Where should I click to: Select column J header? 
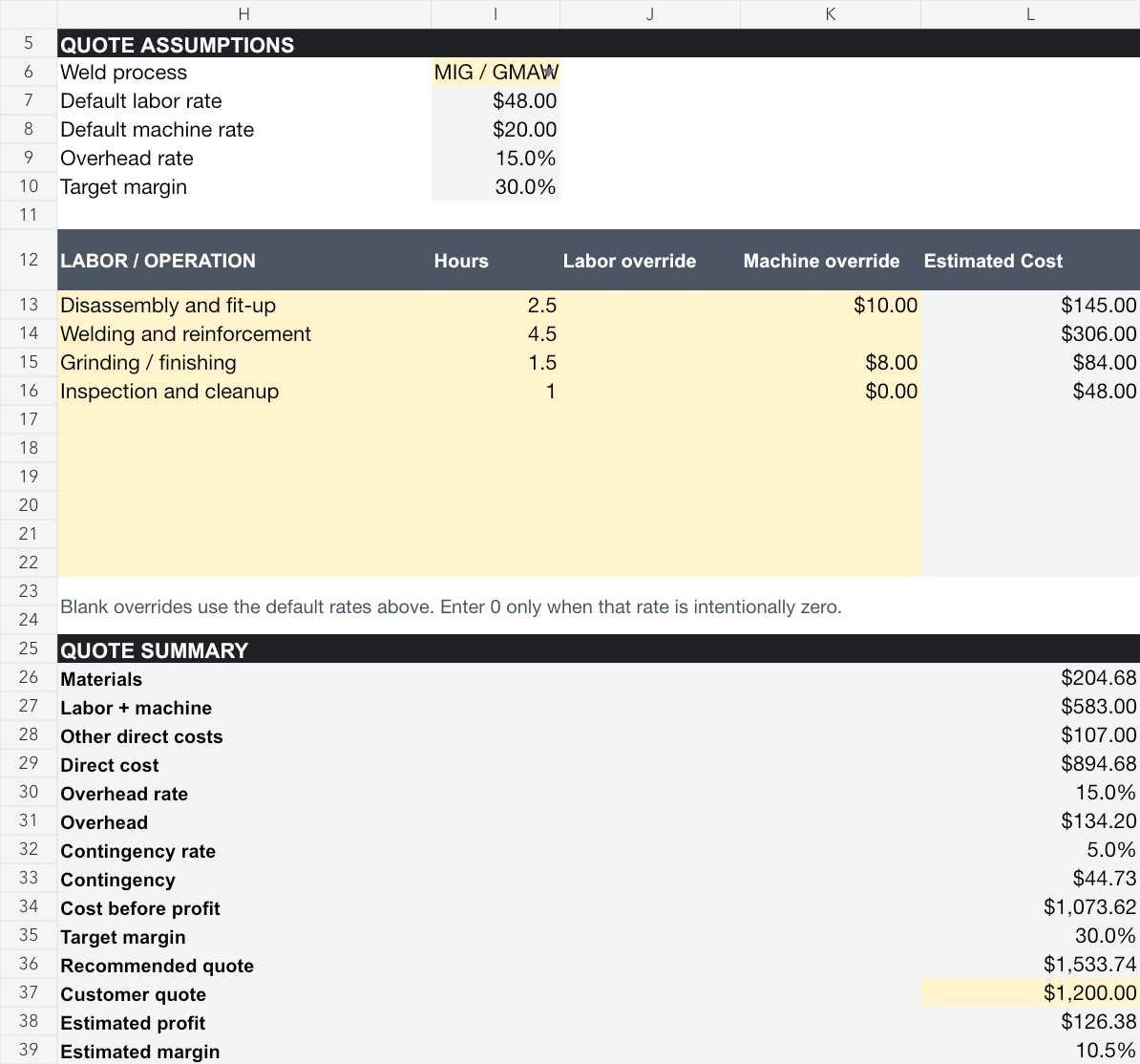(x=650, y=13)
